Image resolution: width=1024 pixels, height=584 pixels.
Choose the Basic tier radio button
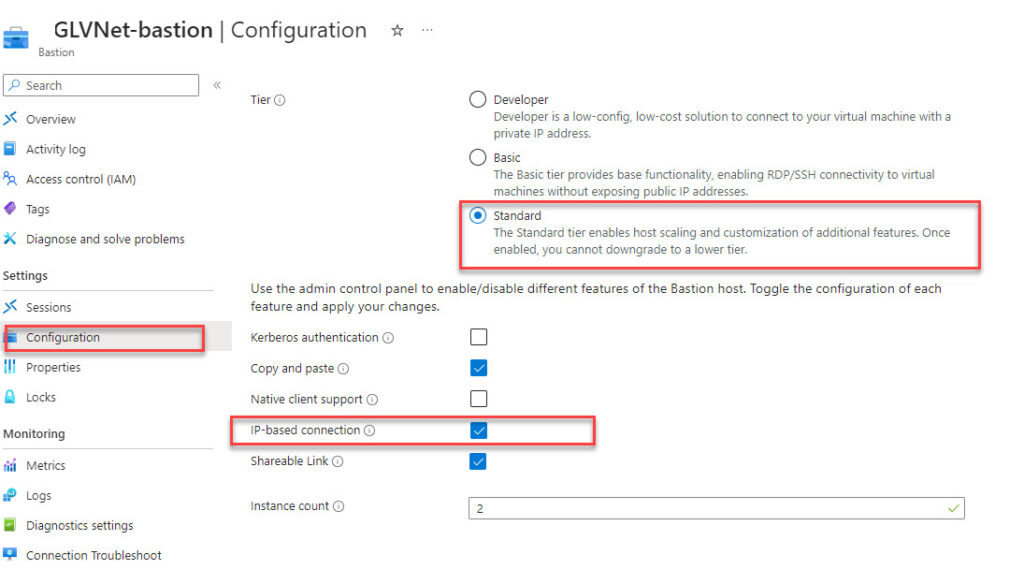coord(478,158)
